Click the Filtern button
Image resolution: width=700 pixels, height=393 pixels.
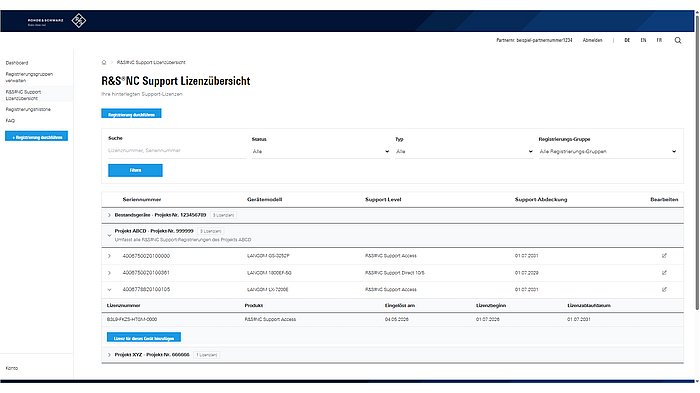(x=135, y=170)
